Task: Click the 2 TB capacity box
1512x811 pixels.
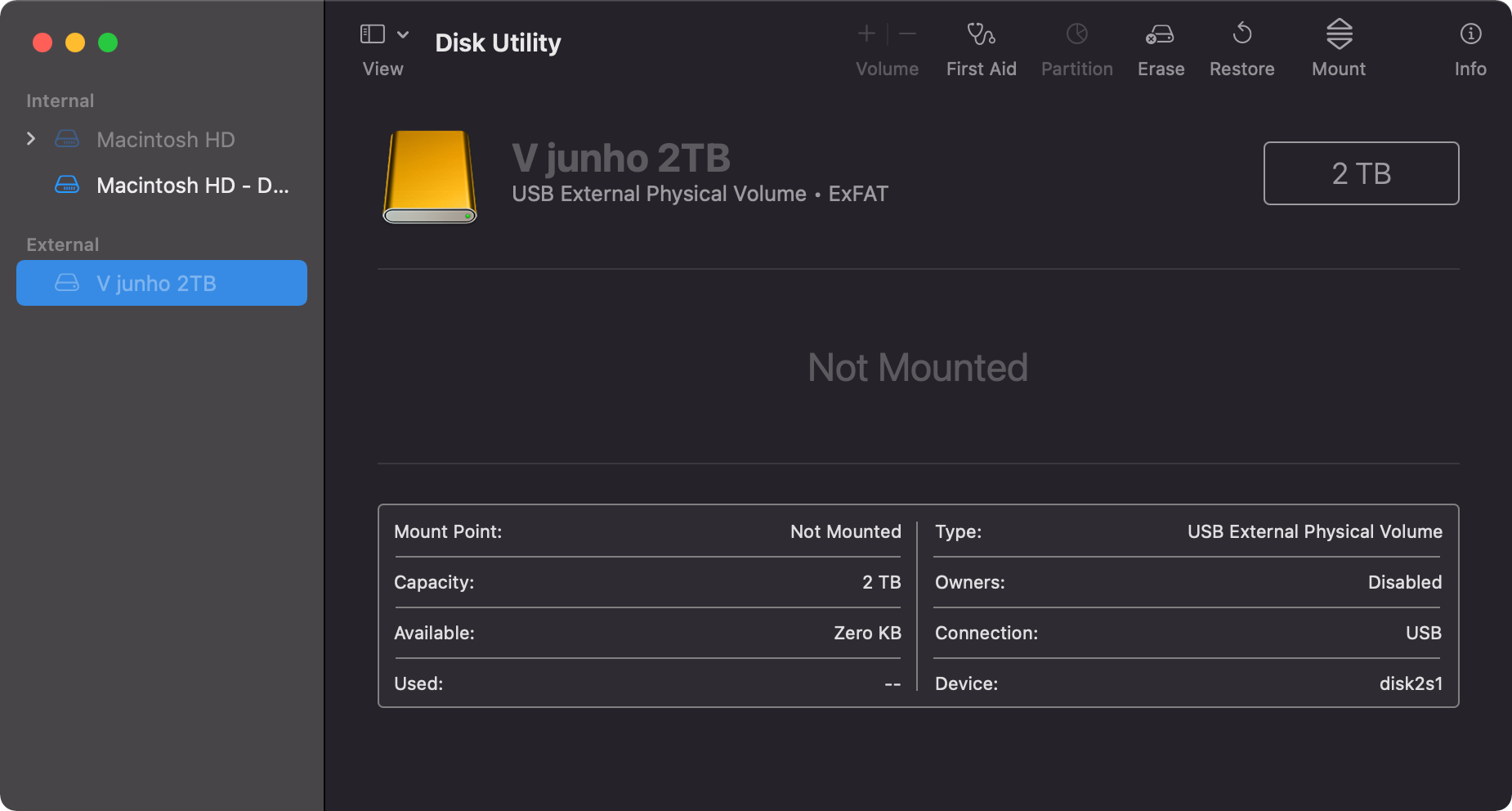Action: 1362,173
